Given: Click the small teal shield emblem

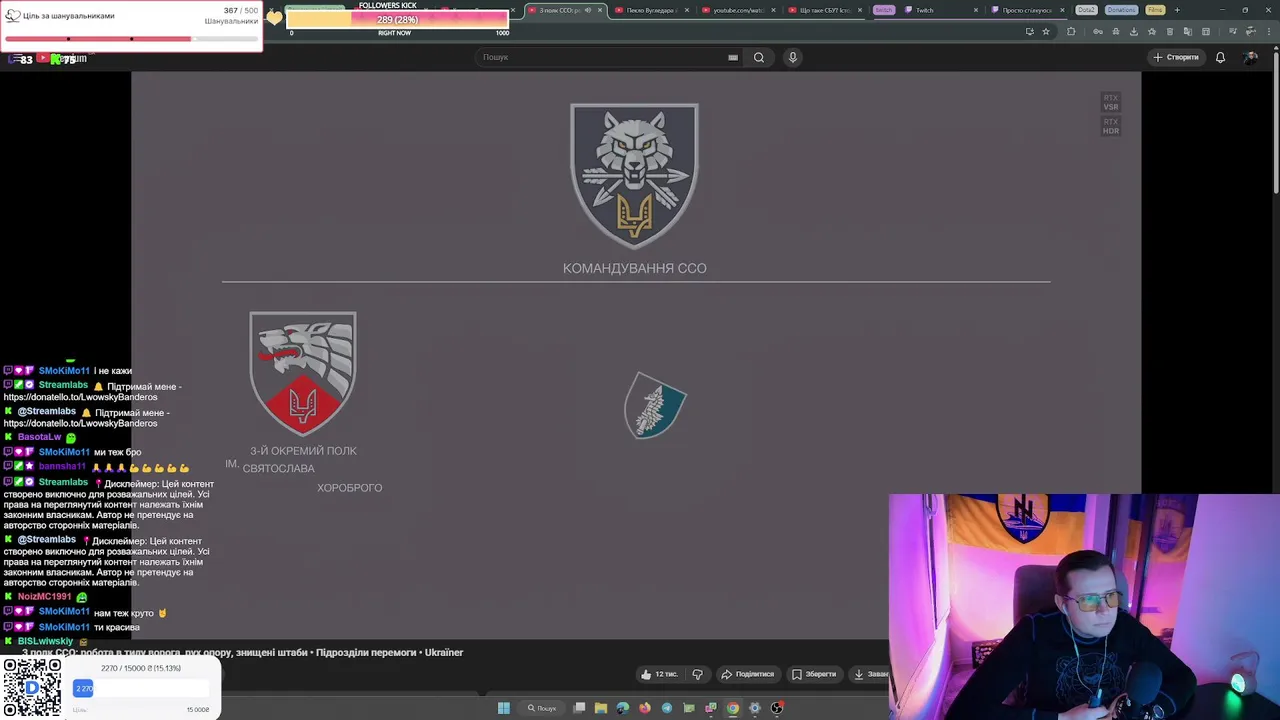Looking at the screenshot, I should tap(655, 405).
